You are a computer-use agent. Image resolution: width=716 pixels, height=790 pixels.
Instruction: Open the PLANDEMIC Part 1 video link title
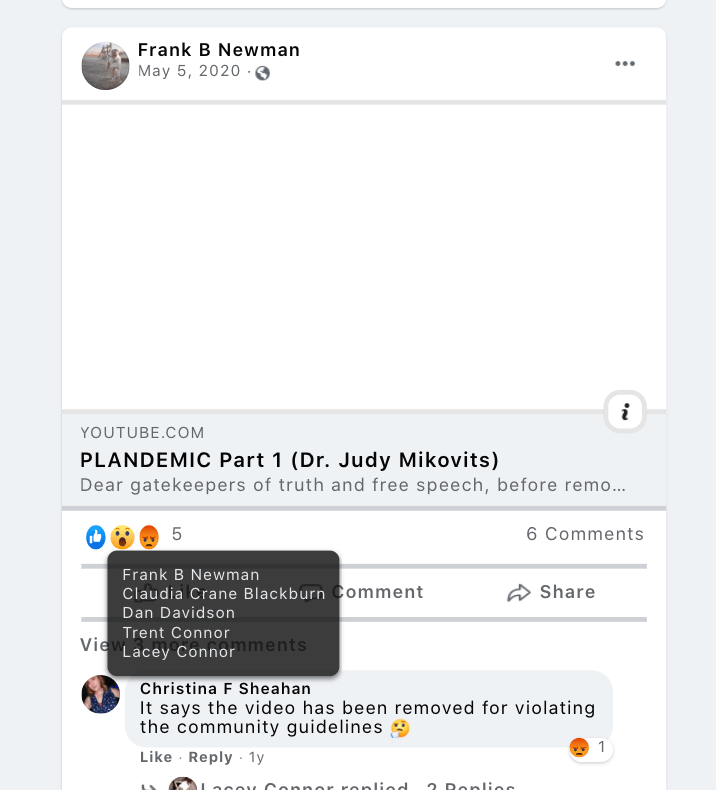click(x=290, y=460)
